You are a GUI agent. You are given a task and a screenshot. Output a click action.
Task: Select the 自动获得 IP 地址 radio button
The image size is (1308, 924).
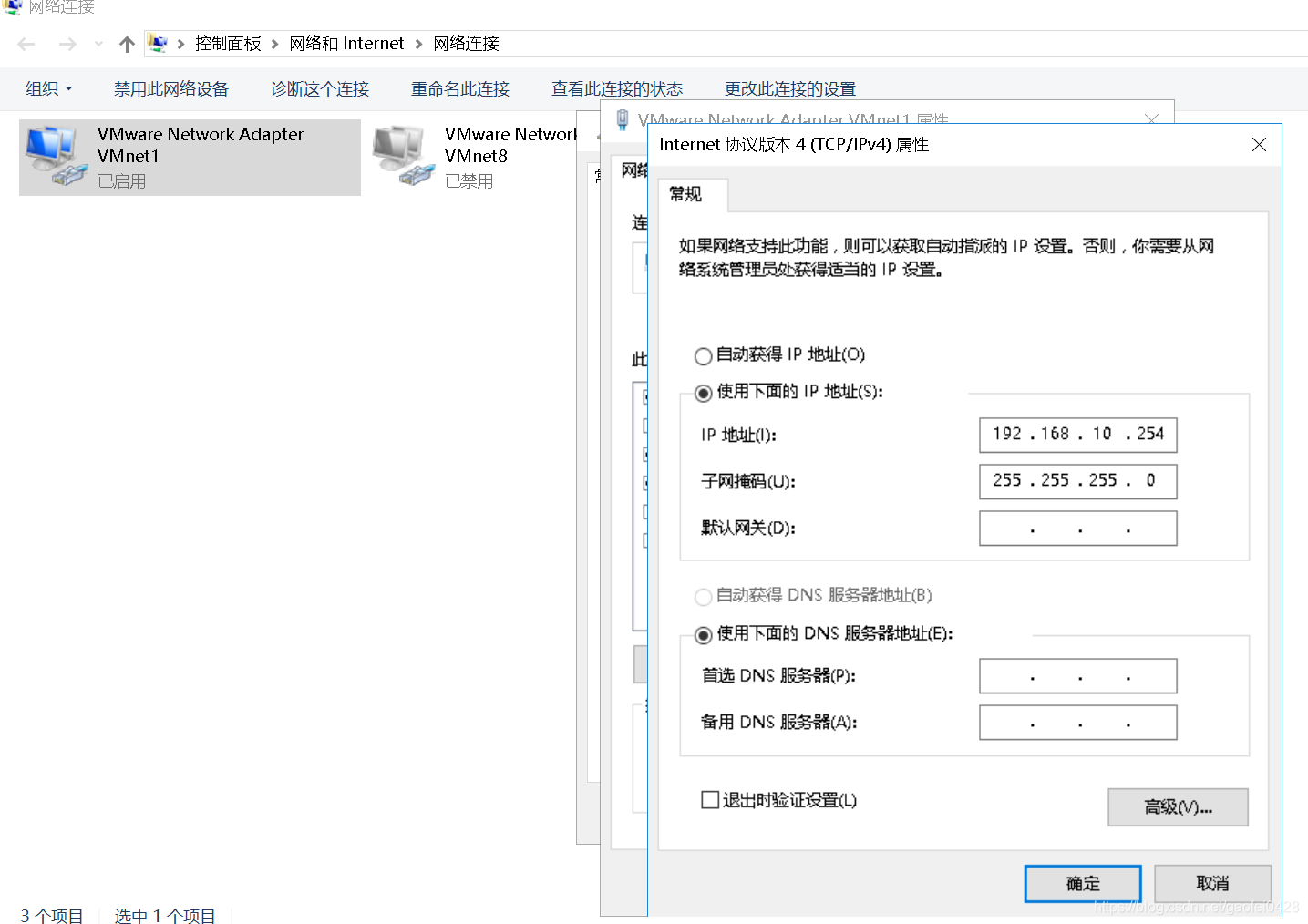pos(703,356)
